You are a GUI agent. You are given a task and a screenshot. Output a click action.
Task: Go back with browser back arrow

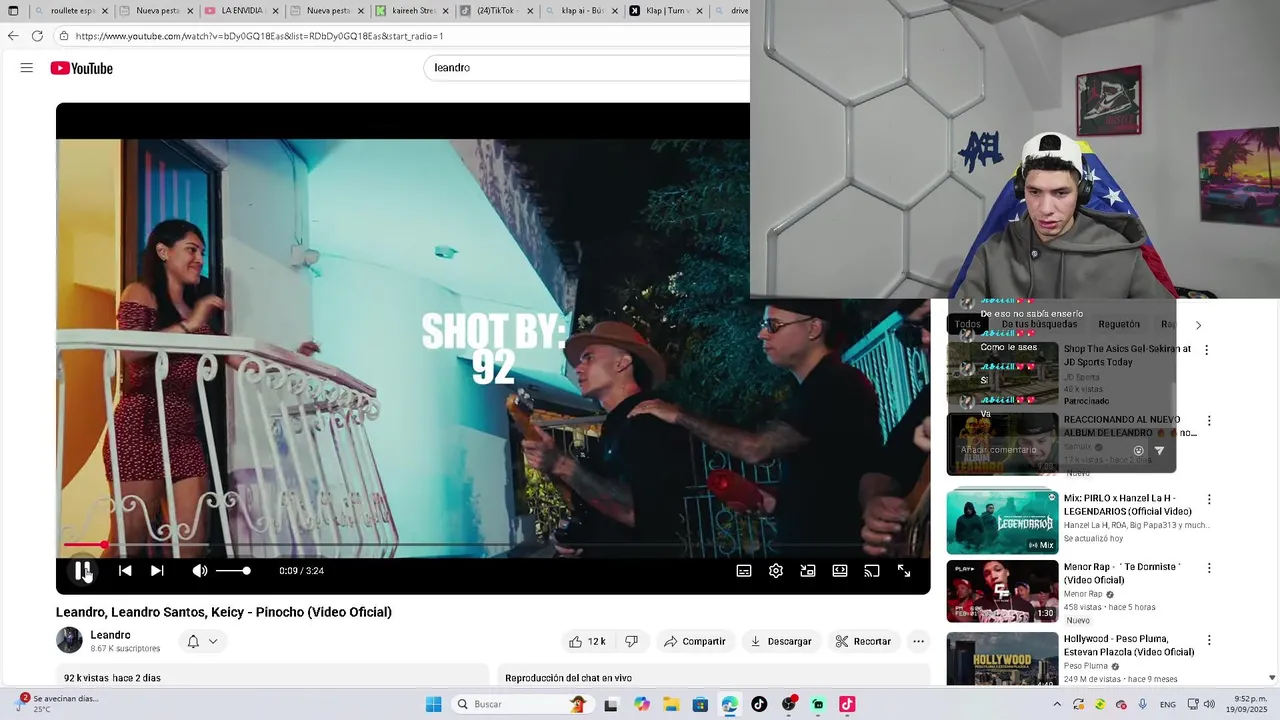(13, 36)
